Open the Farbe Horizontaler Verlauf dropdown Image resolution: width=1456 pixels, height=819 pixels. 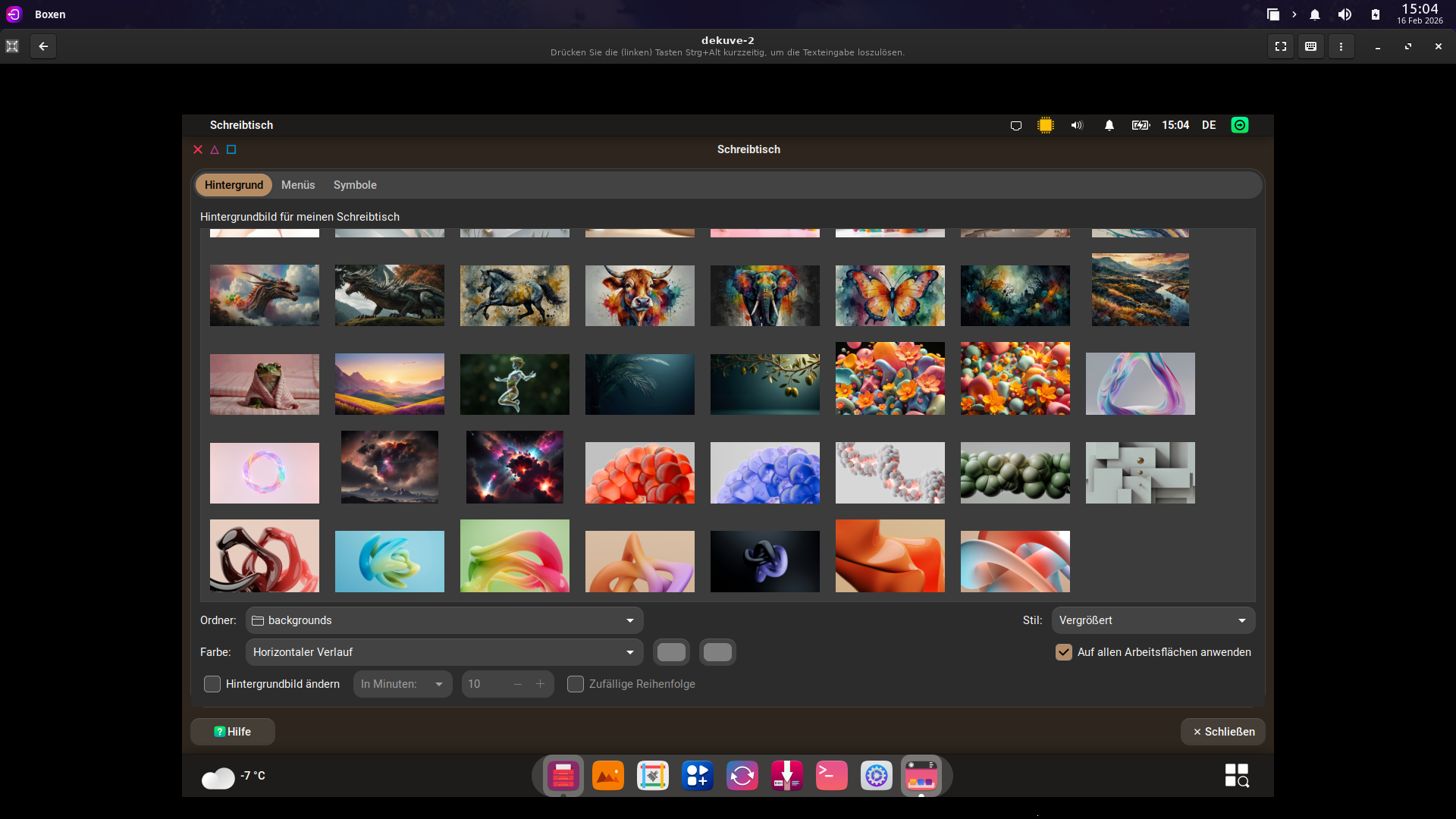(444, 652)
